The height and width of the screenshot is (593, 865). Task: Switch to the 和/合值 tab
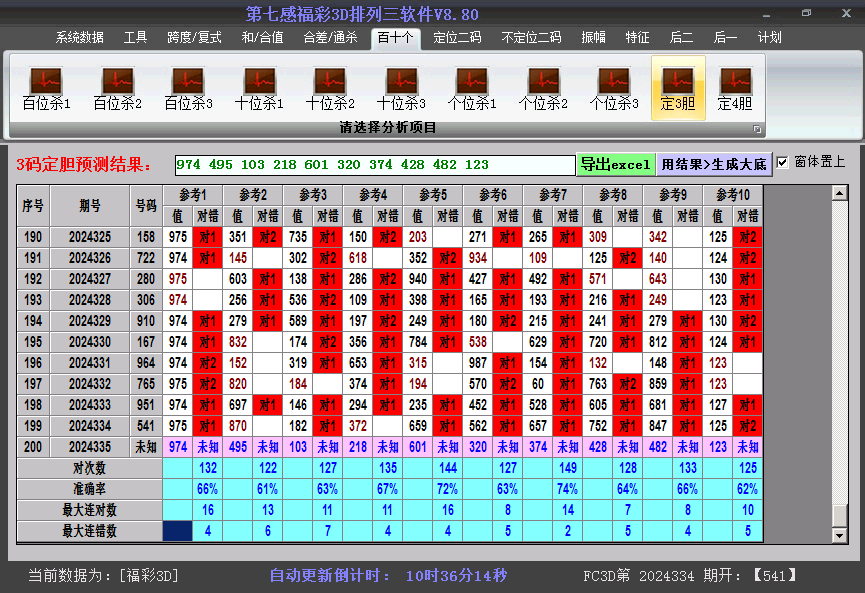pyautogui.click(x=263, y=38)
